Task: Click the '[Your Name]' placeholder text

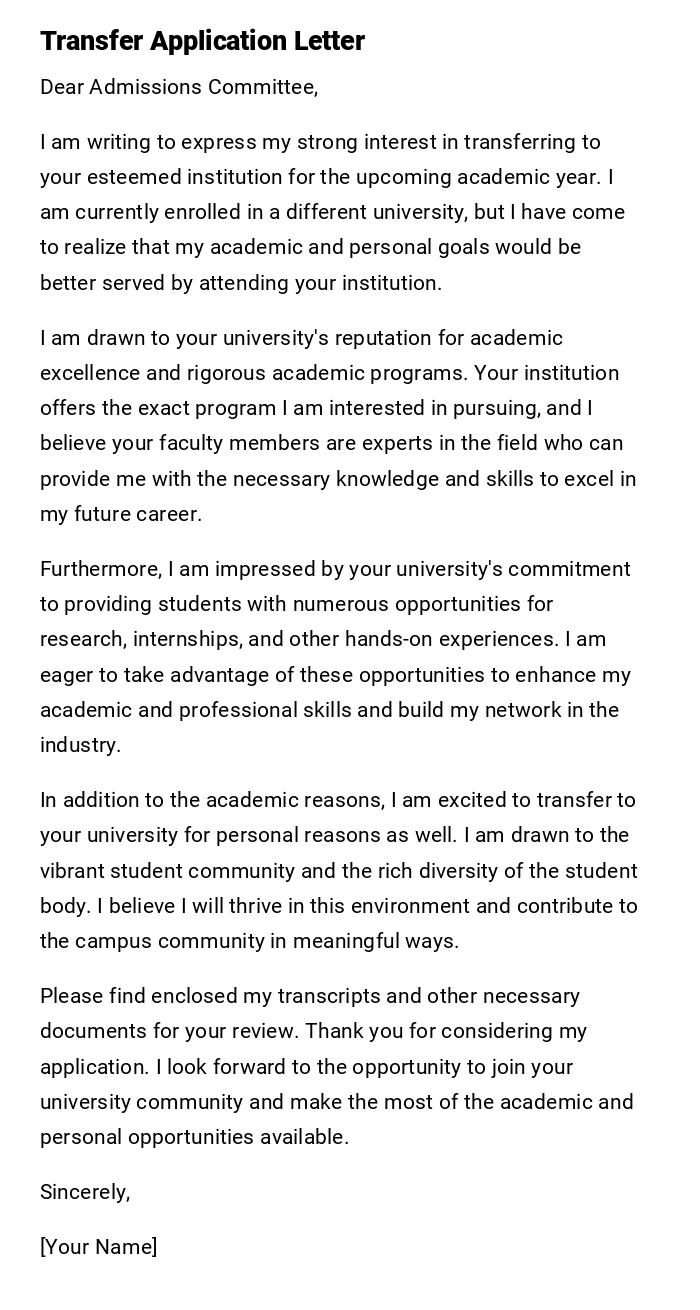Action: (98, 1247)
